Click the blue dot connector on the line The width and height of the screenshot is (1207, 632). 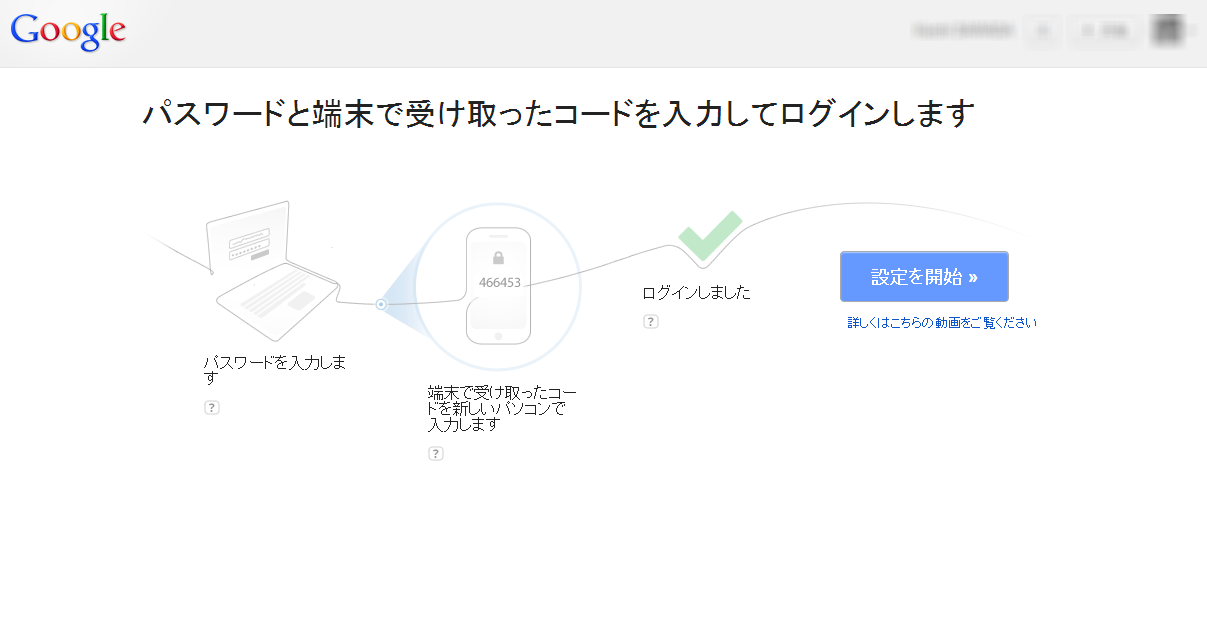[381, 304]
